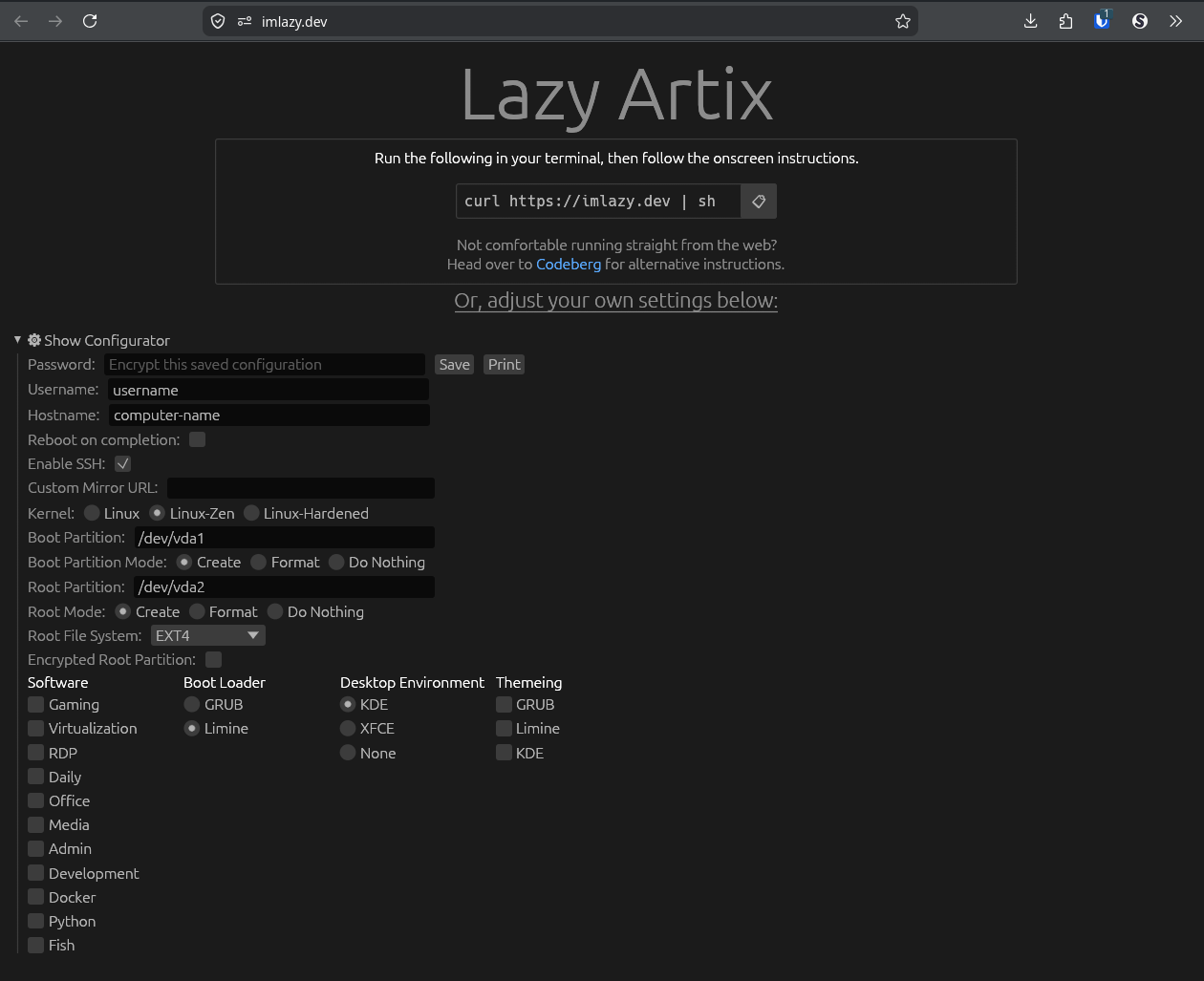Select the Linux-Hardened kernel option

pyautogui.click(x=251, y=513)
